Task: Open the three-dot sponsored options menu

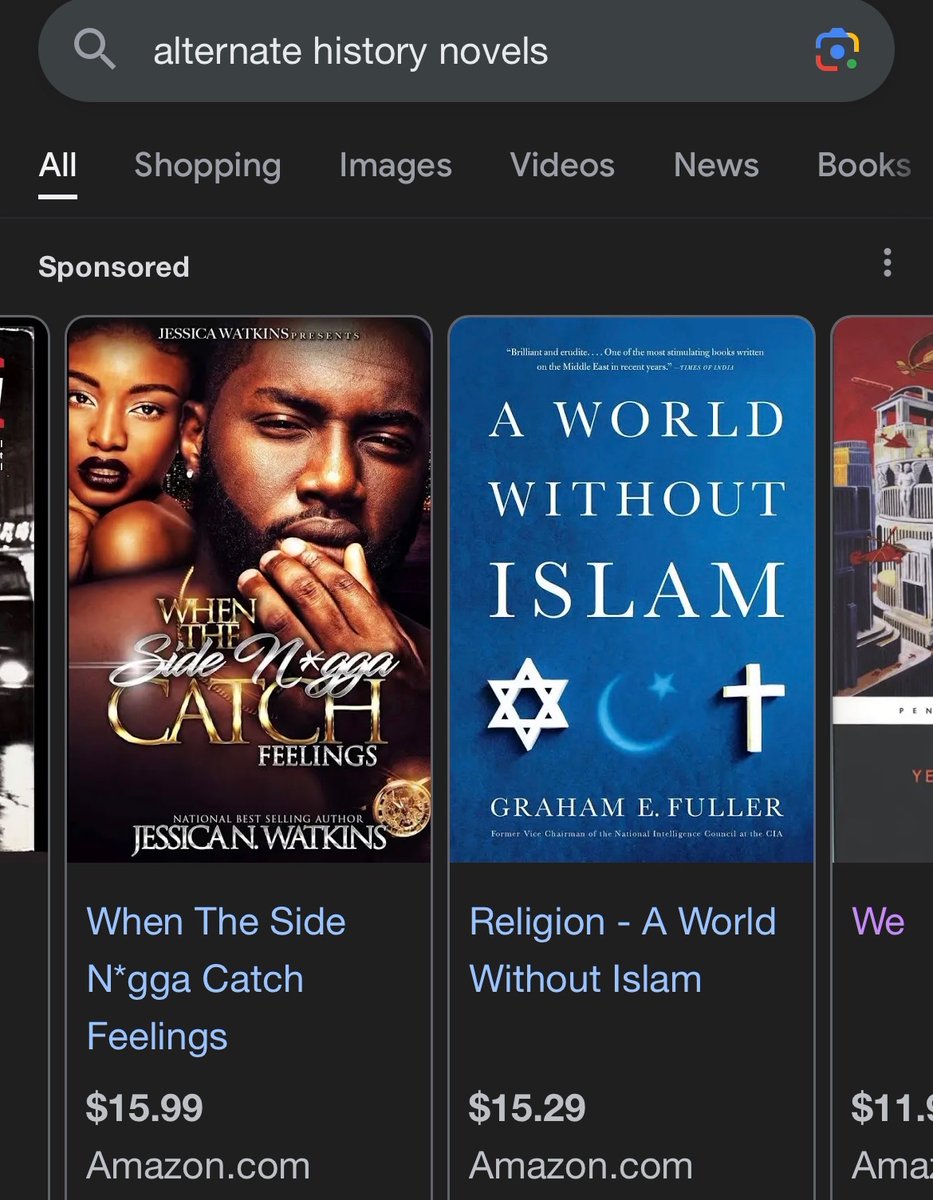Action: [x=887, y=263]
